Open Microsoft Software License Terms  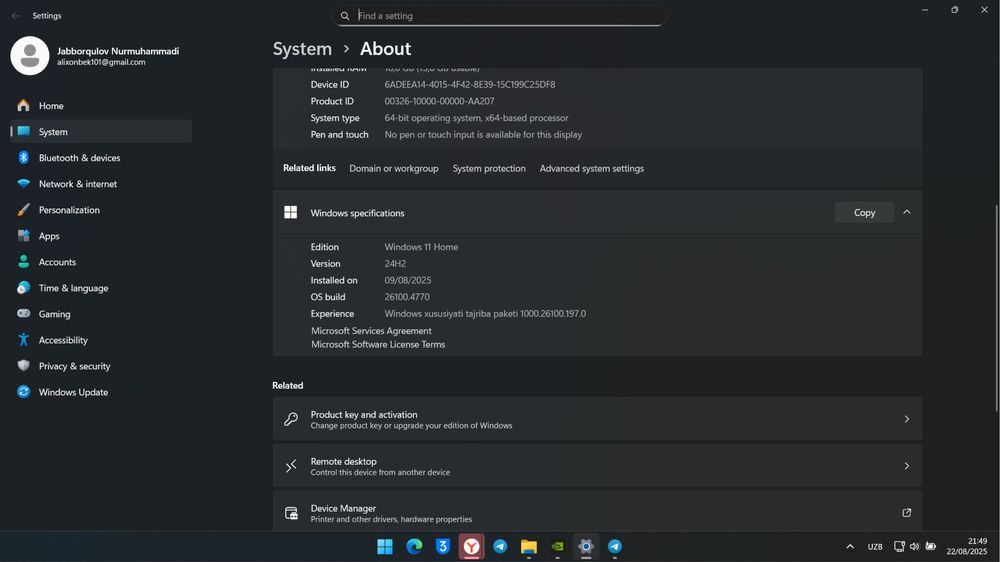(378, 344)
